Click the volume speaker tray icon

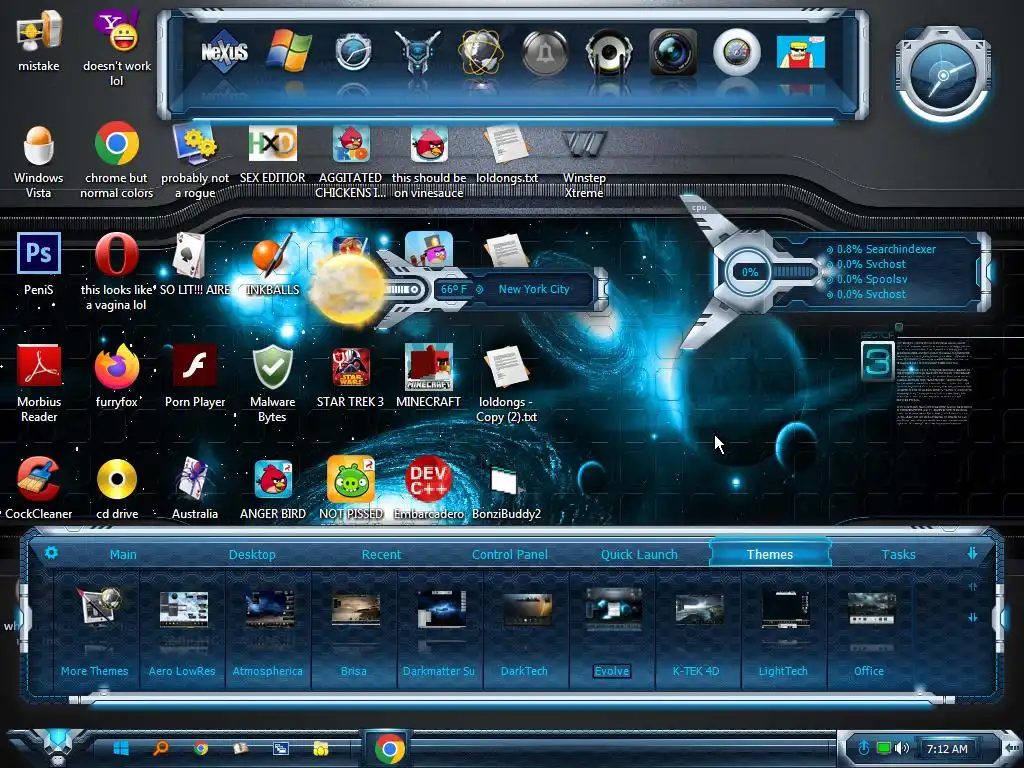coord(902,748)
